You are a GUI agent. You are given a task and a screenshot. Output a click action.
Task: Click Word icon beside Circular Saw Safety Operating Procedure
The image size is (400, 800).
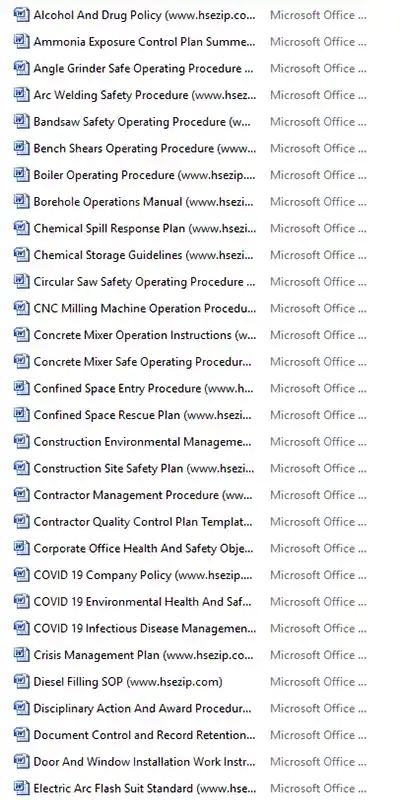[21, 281]
